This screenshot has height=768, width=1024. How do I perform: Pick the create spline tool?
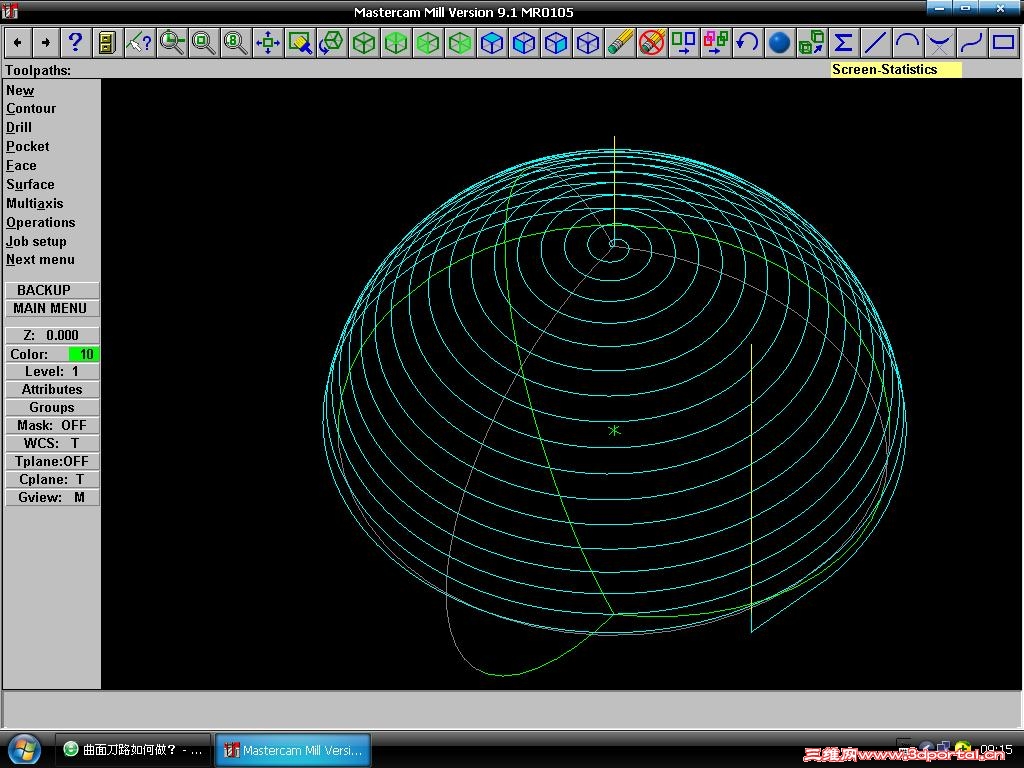[x=971, y=42]
